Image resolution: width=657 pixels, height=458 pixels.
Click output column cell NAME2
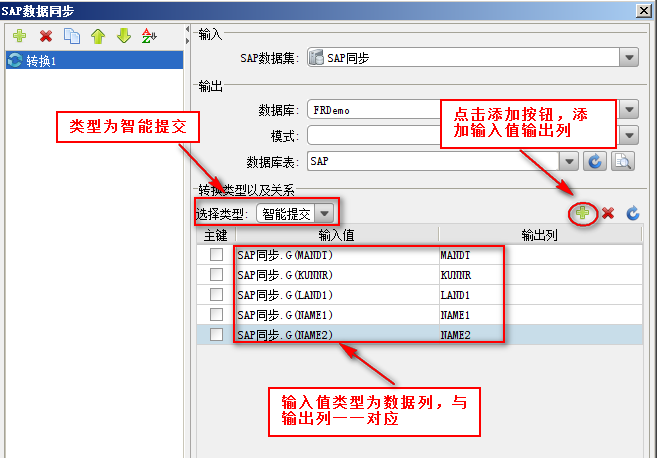[x=540, y=335]
